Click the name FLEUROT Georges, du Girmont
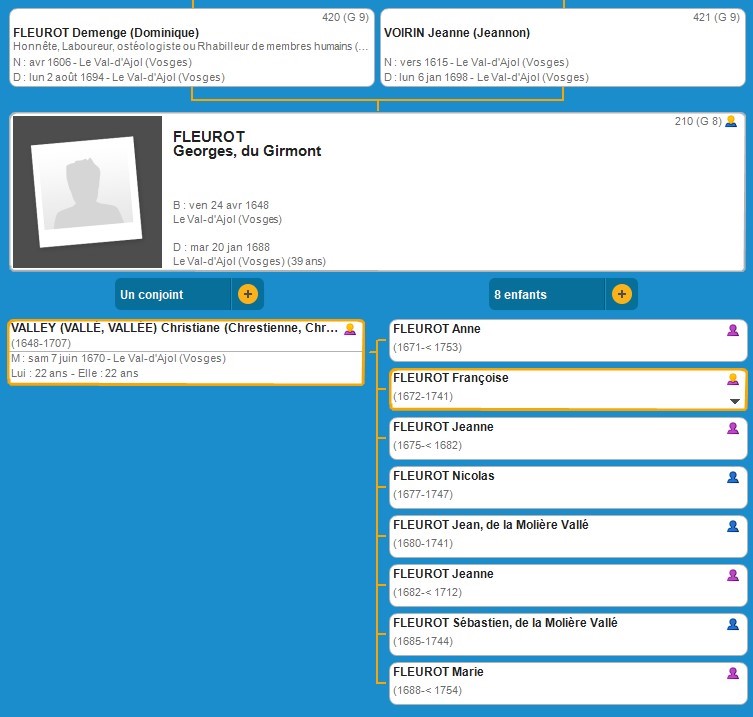The width and height of the screenshot is (753, 717). [246, 144]
